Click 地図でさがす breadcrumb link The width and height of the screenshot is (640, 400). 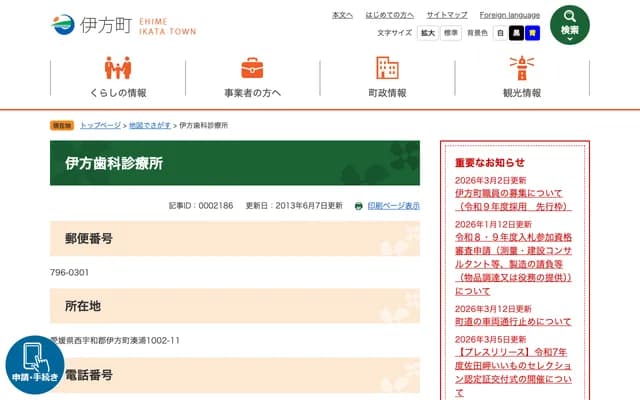pyautogui.click(x=150, y=125)
